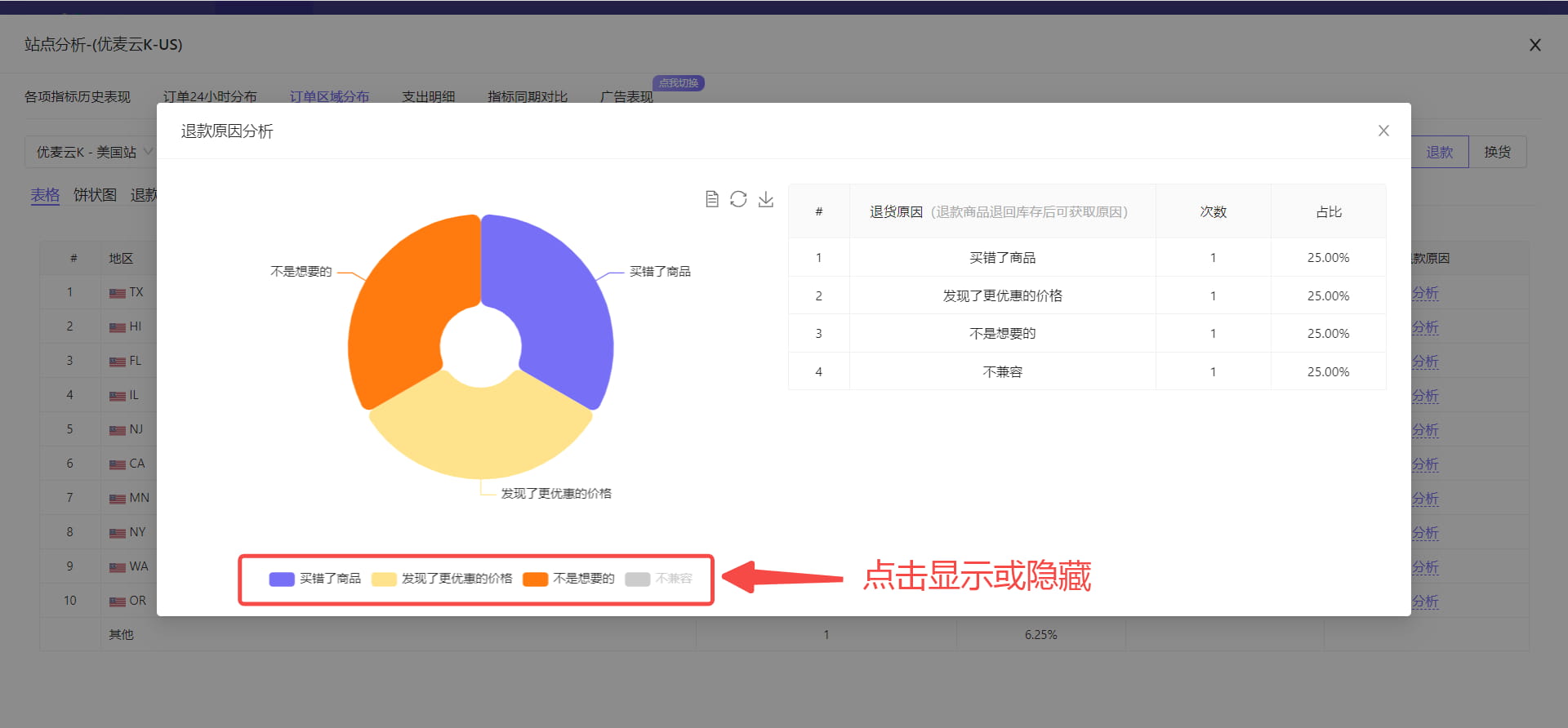Click the 换货 button

pyautogui.click(x=1498, y=152)
